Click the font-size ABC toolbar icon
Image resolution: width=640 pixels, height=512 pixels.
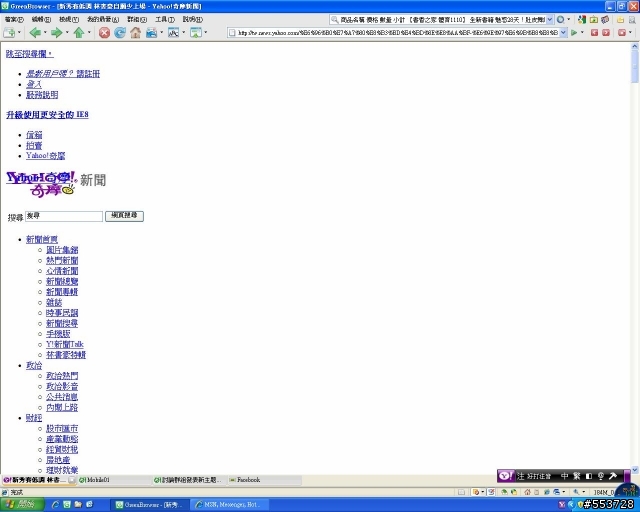tap(173, 33)
